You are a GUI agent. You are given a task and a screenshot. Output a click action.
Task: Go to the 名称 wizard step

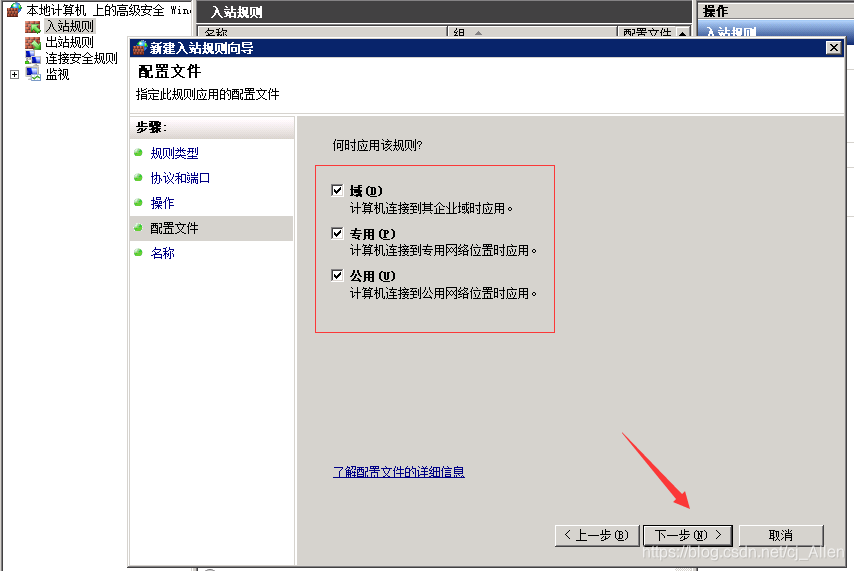(162, 253)
